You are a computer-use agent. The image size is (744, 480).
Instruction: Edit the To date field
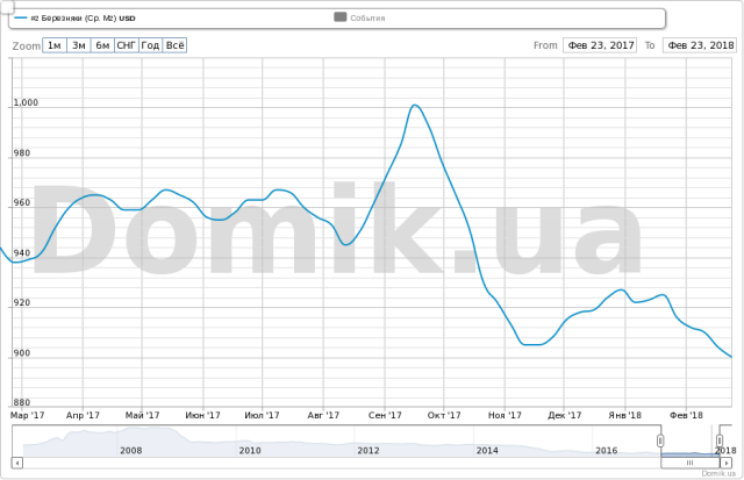pyautogui.click(x=700, y=46)
